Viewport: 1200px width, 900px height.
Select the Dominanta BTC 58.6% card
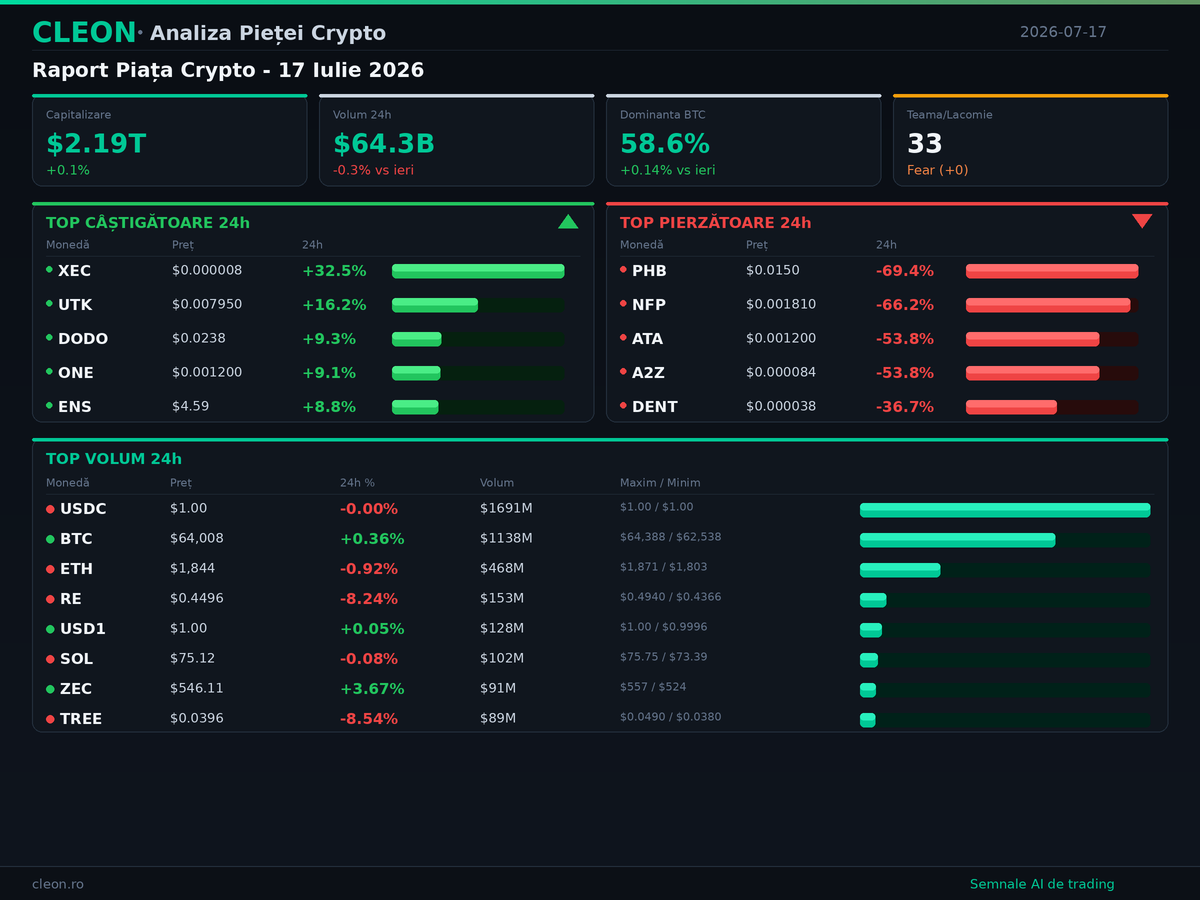(x=744, y=141)
